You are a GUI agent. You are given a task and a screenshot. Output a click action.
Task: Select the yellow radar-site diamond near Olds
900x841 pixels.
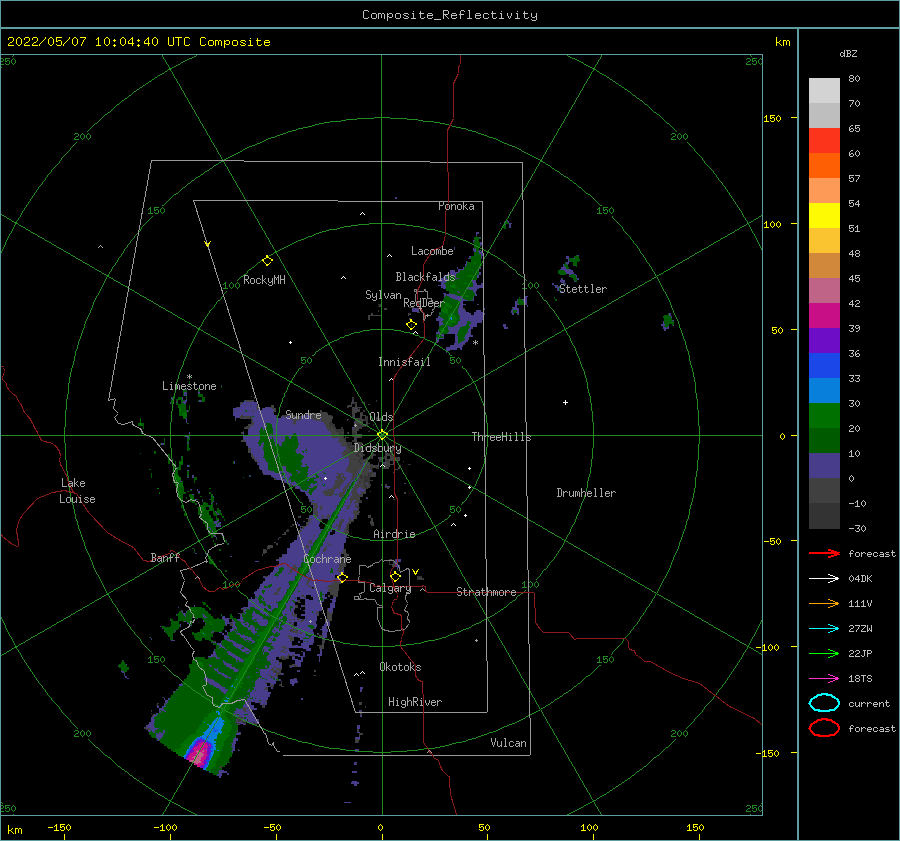point(382,435)
